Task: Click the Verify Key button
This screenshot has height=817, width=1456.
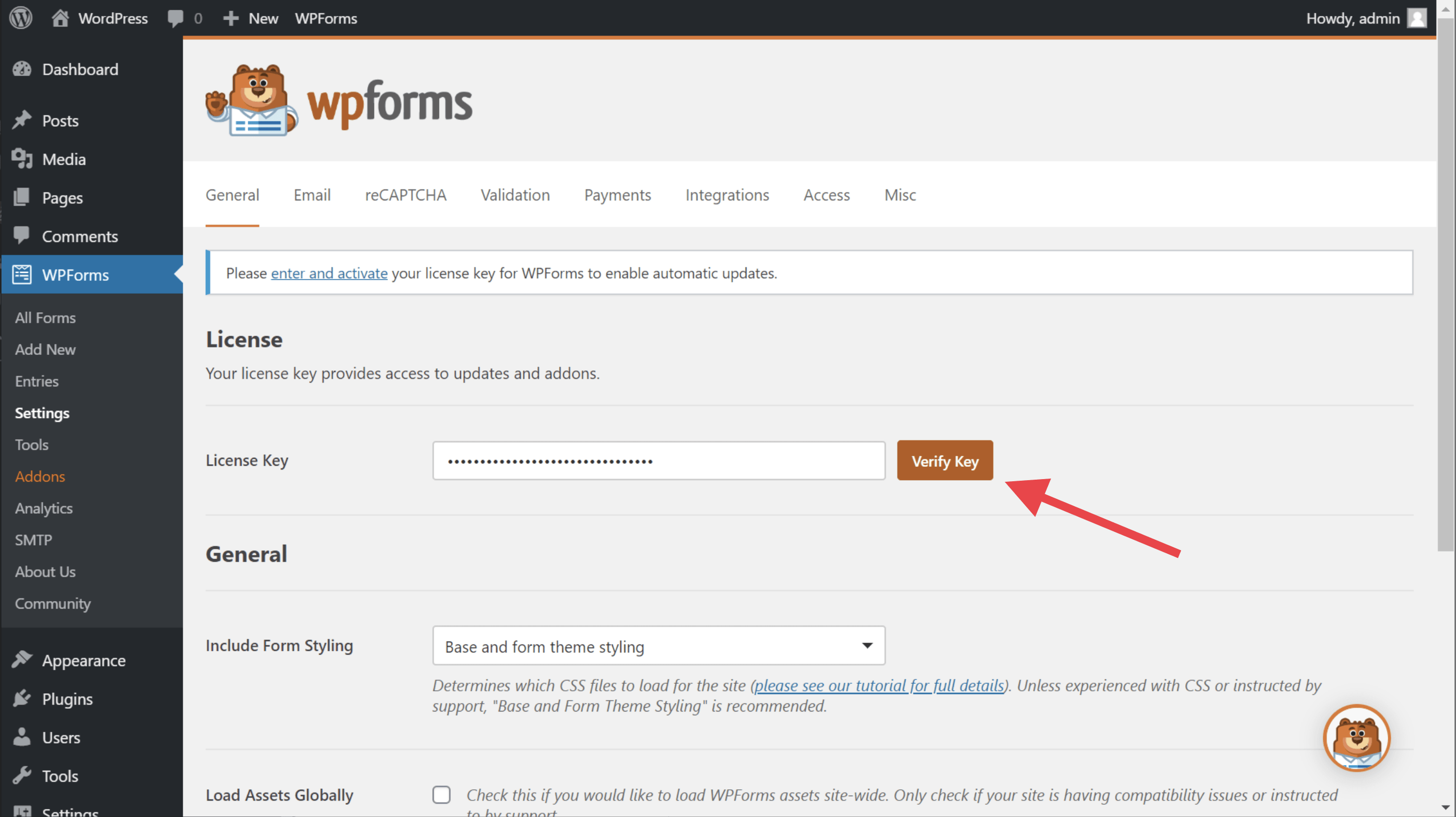Action: pos(944,461)
